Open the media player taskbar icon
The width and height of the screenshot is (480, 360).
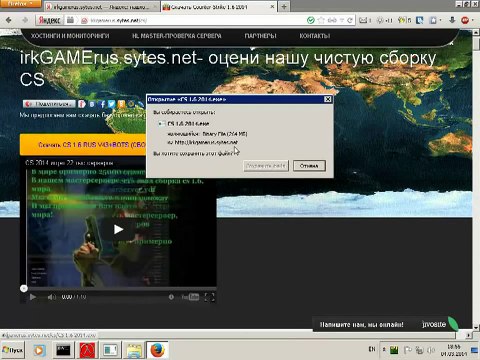pos(39,350)
